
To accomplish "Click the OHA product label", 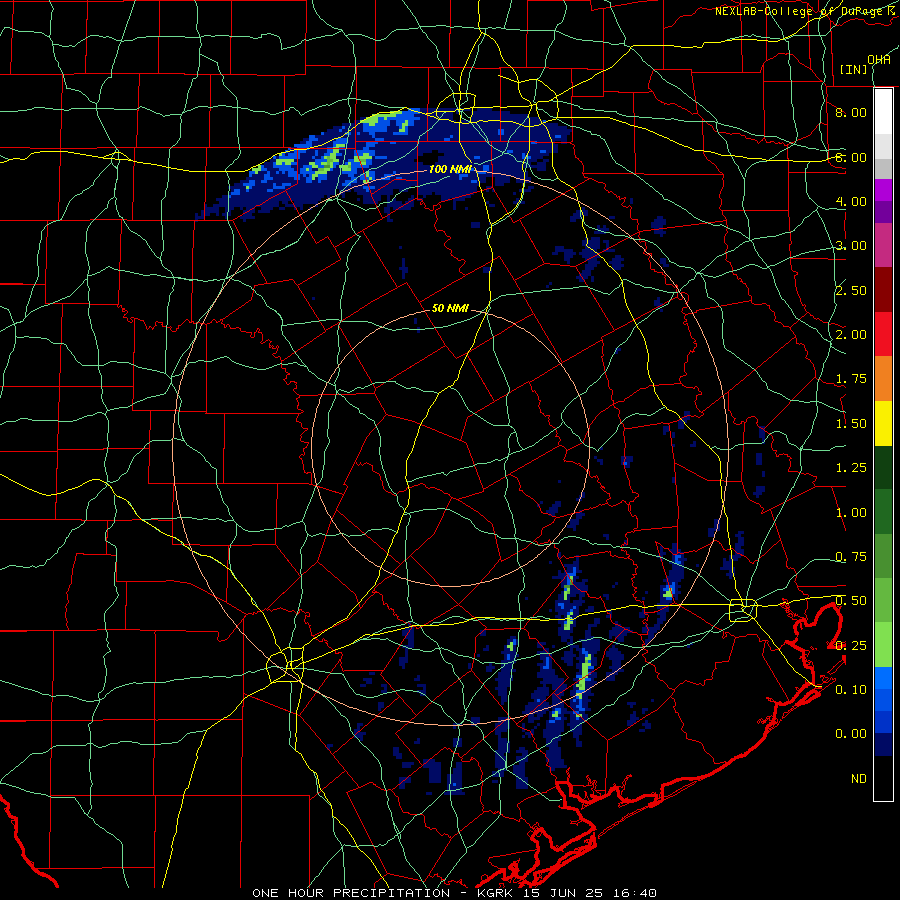I will tap(879, 59).
